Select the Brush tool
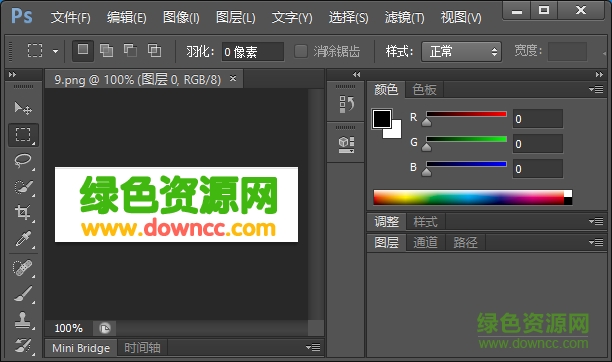The image size is (612, 362). [x=23, y=294]
